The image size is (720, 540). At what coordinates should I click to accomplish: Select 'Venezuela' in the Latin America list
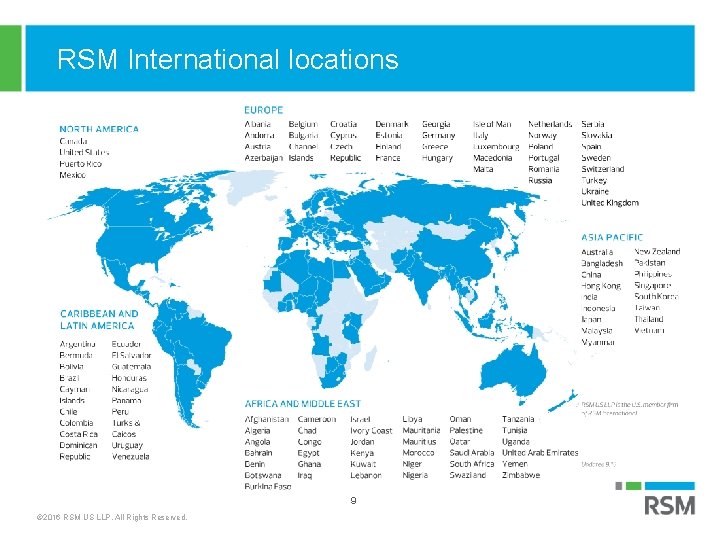coord(130,457)
